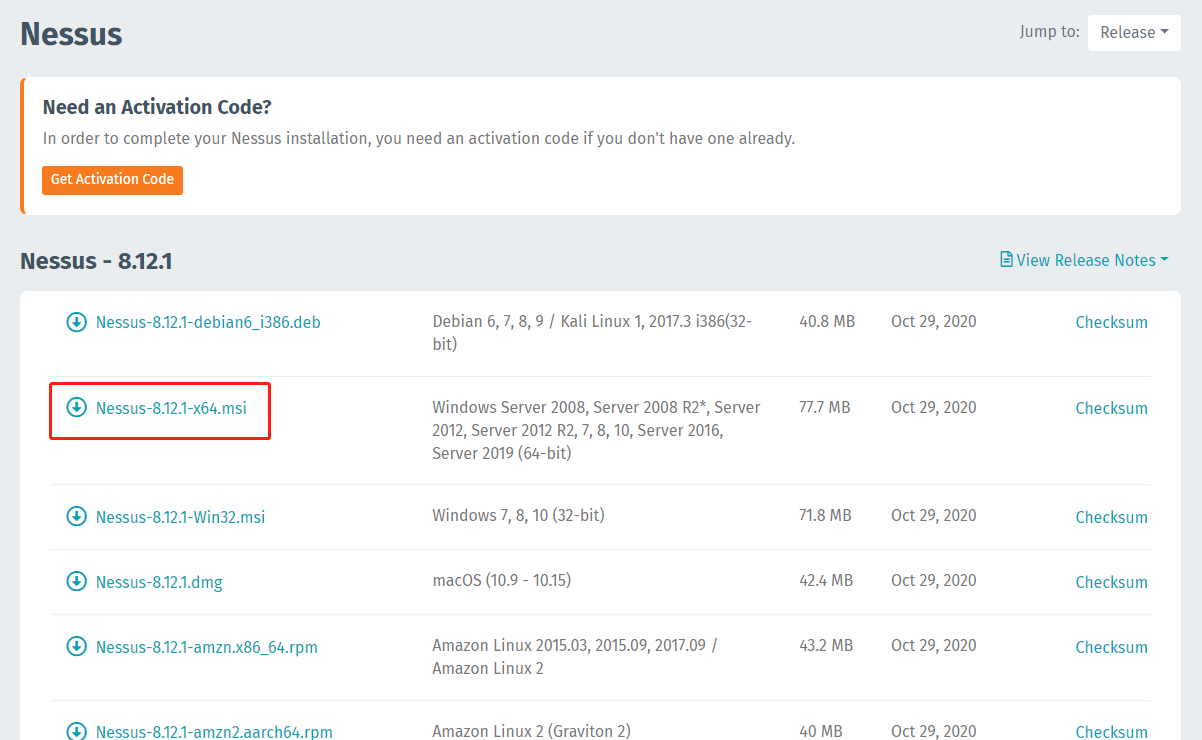This screenshot has width=1202, height=740.
Task: Click the 'Windows 7, 8, 10 (32-bit)' description
Action: click(518, 515)
